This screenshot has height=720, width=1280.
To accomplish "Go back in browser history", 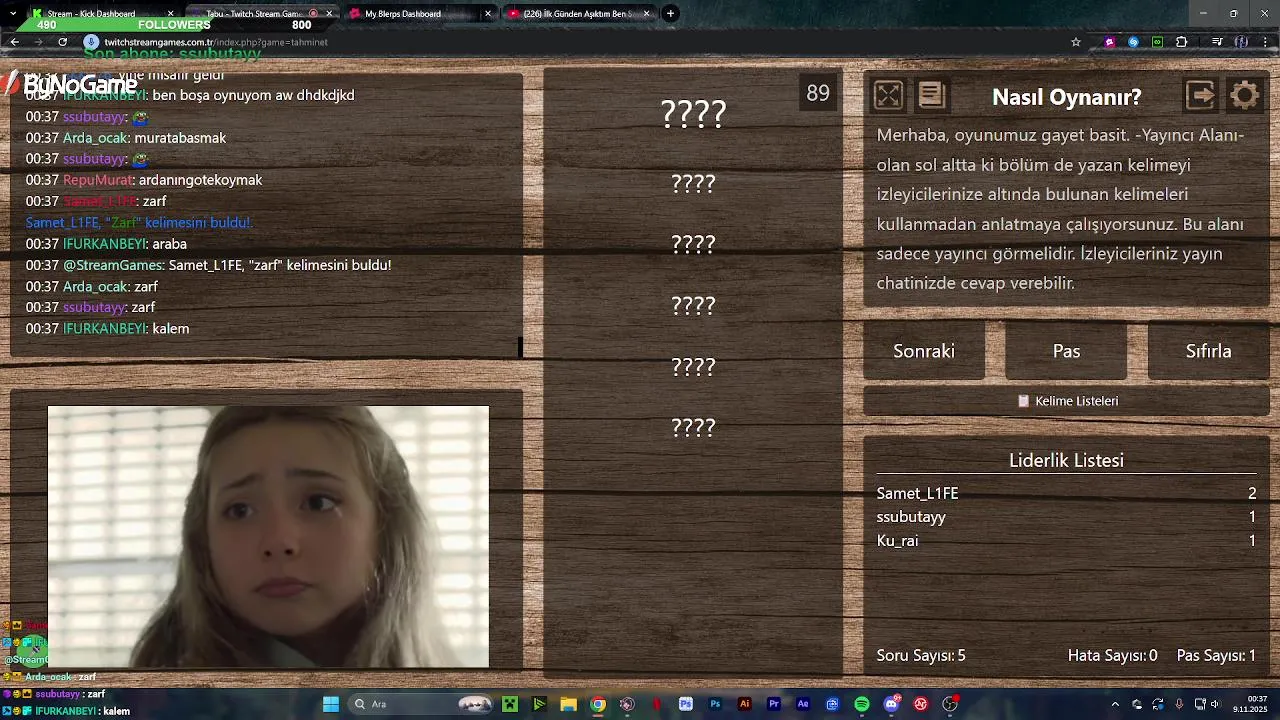I will pyautogui.click(x=14, y=42).
